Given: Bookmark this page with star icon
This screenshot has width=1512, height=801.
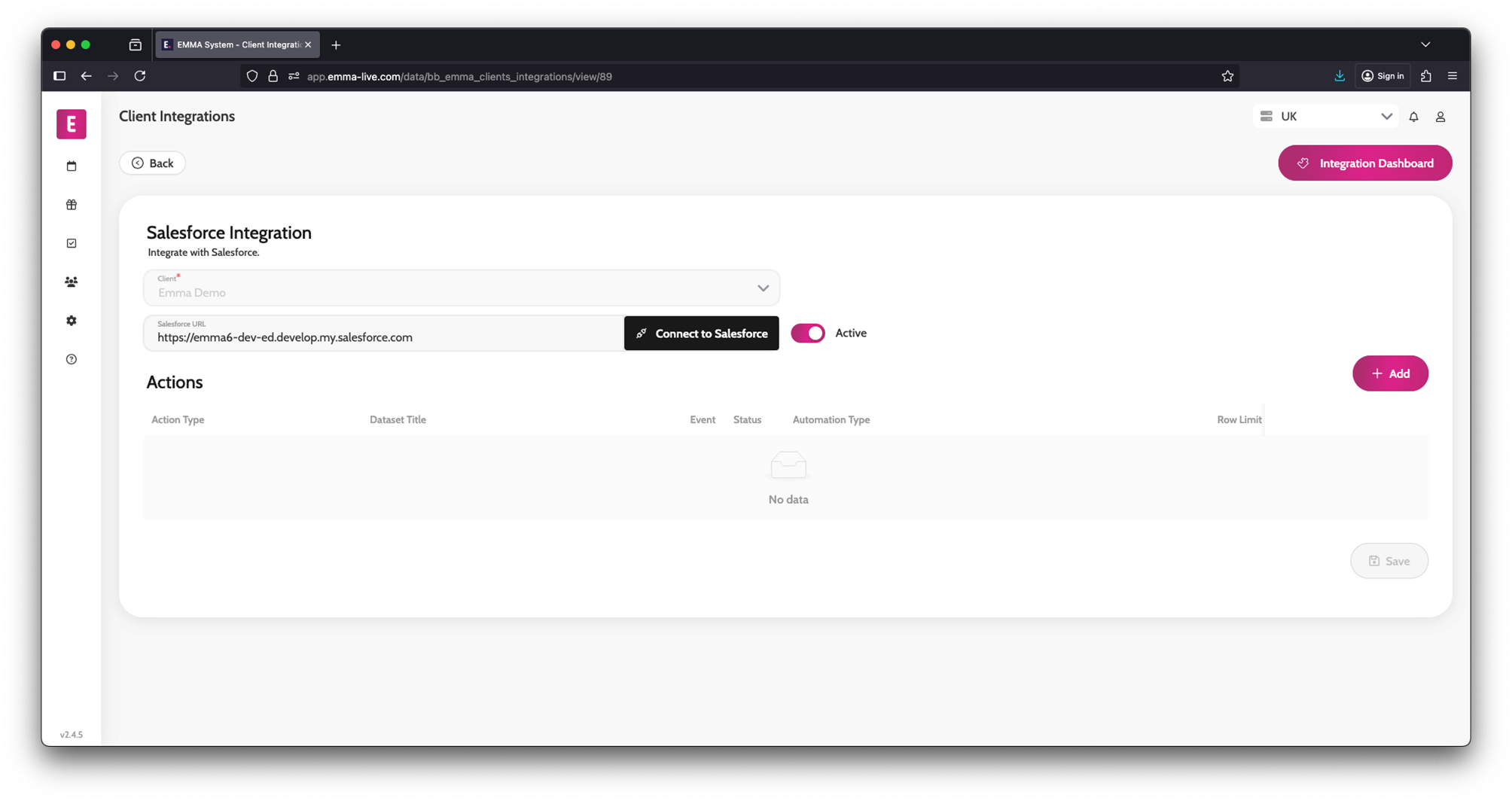Looking at the screenshot, I should (1227, 76).
